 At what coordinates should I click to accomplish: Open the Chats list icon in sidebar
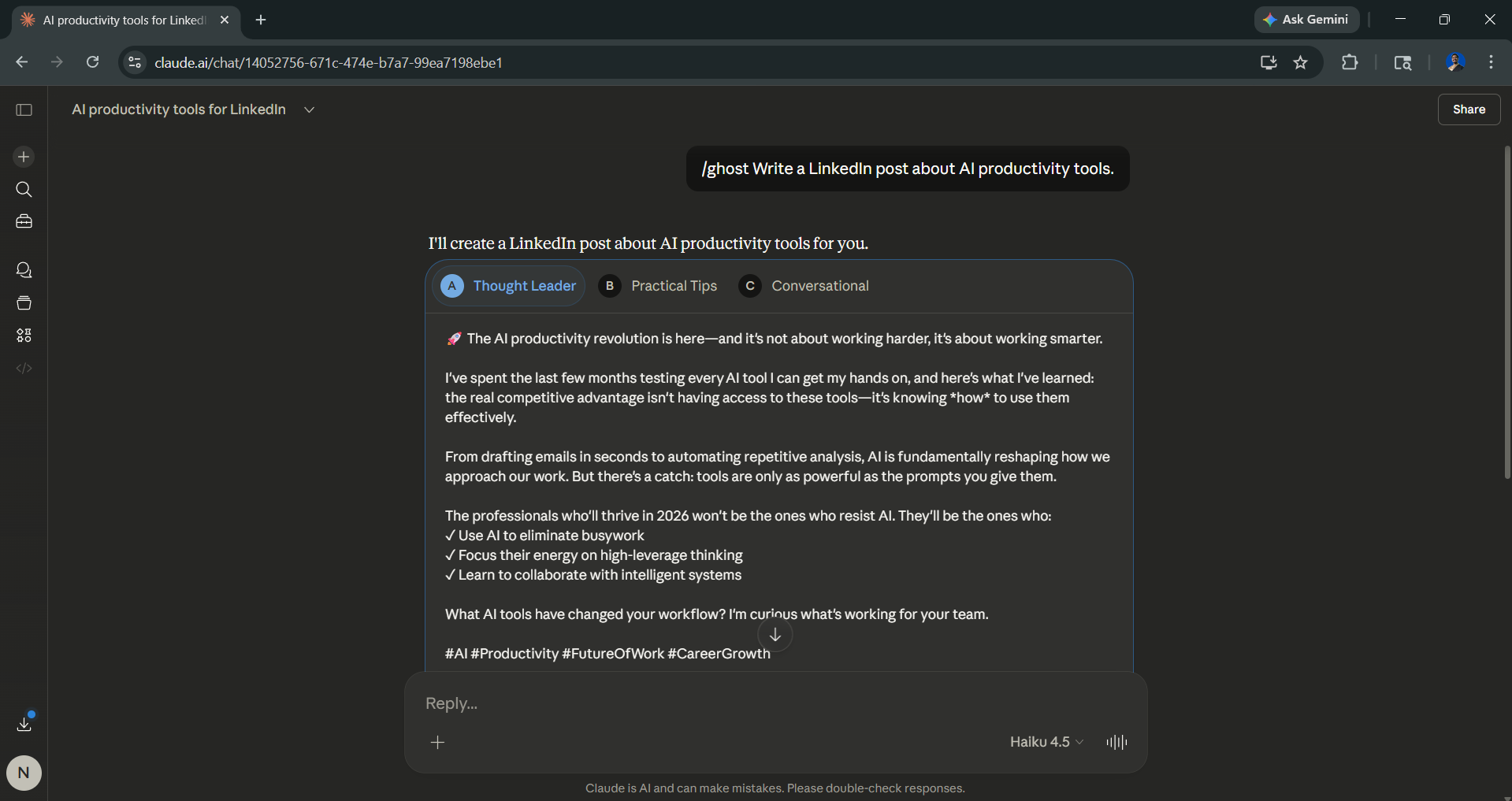pos(24,270)
